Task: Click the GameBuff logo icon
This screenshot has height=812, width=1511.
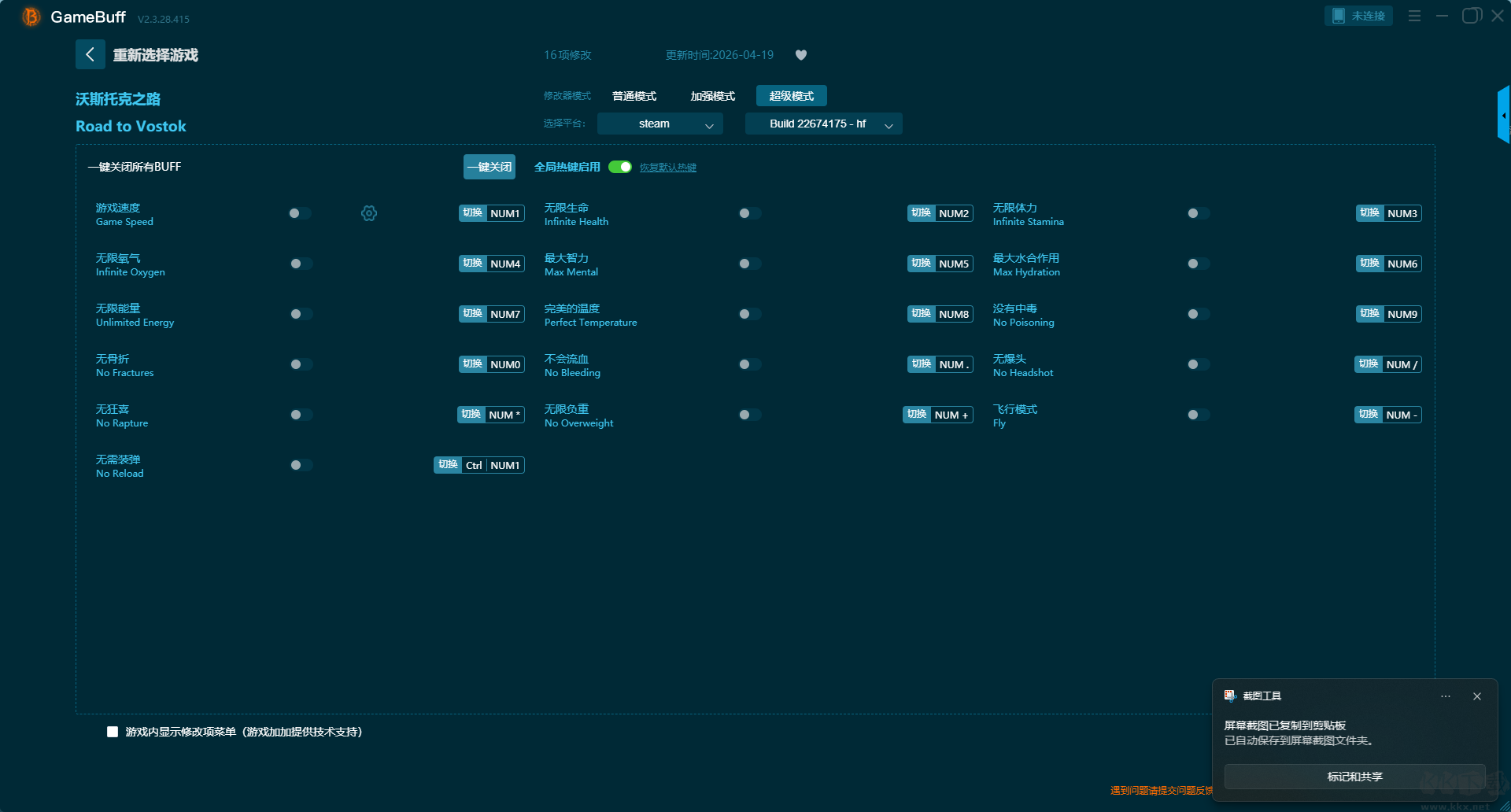Action: point(31,17)
